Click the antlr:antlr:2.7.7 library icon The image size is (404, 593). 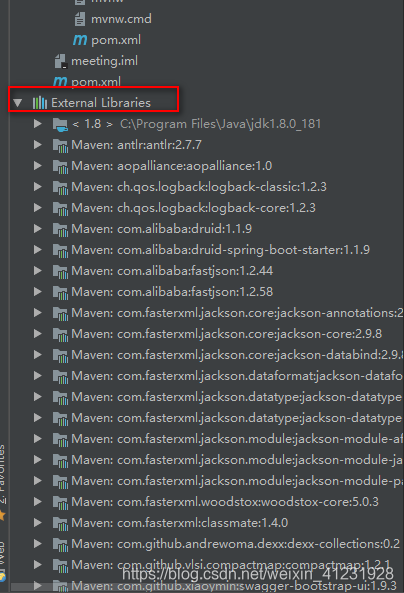pos(61,146)
